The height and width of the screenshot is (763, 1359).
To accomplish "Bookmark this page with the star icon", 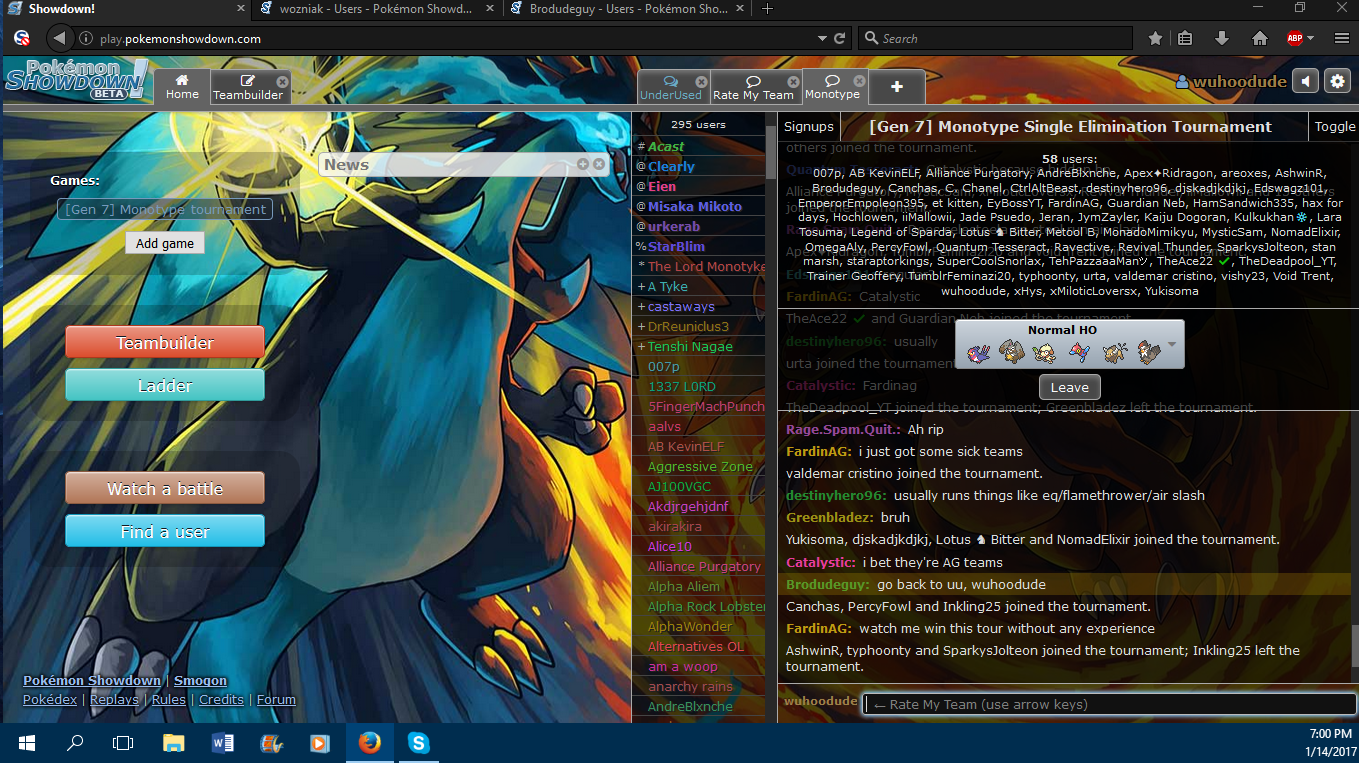I will coord(1155,39).
